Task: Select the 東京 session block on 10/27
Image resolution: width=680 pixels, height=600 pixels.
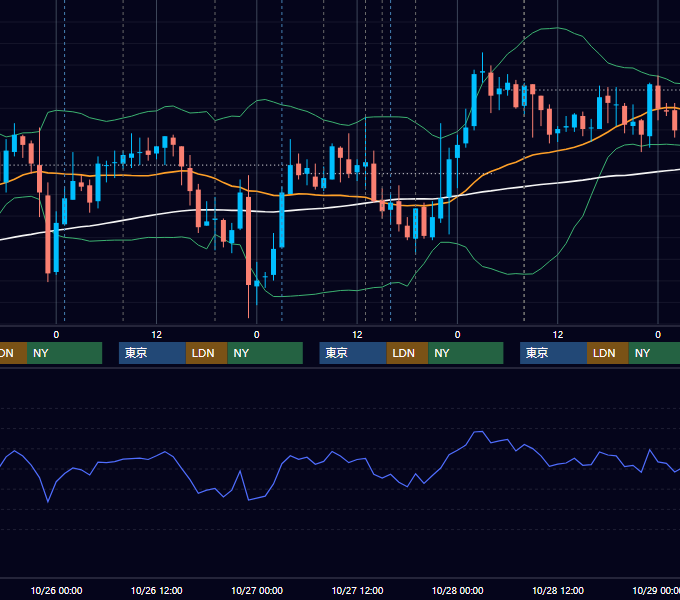Action: [x=353, y=353]
